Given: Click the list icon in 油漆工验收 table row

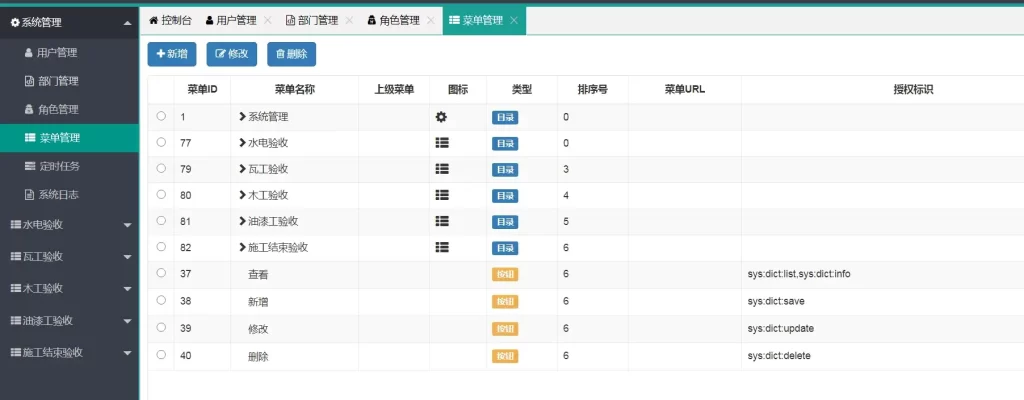Looking at the screenshot, I should (x=441, y=221).
